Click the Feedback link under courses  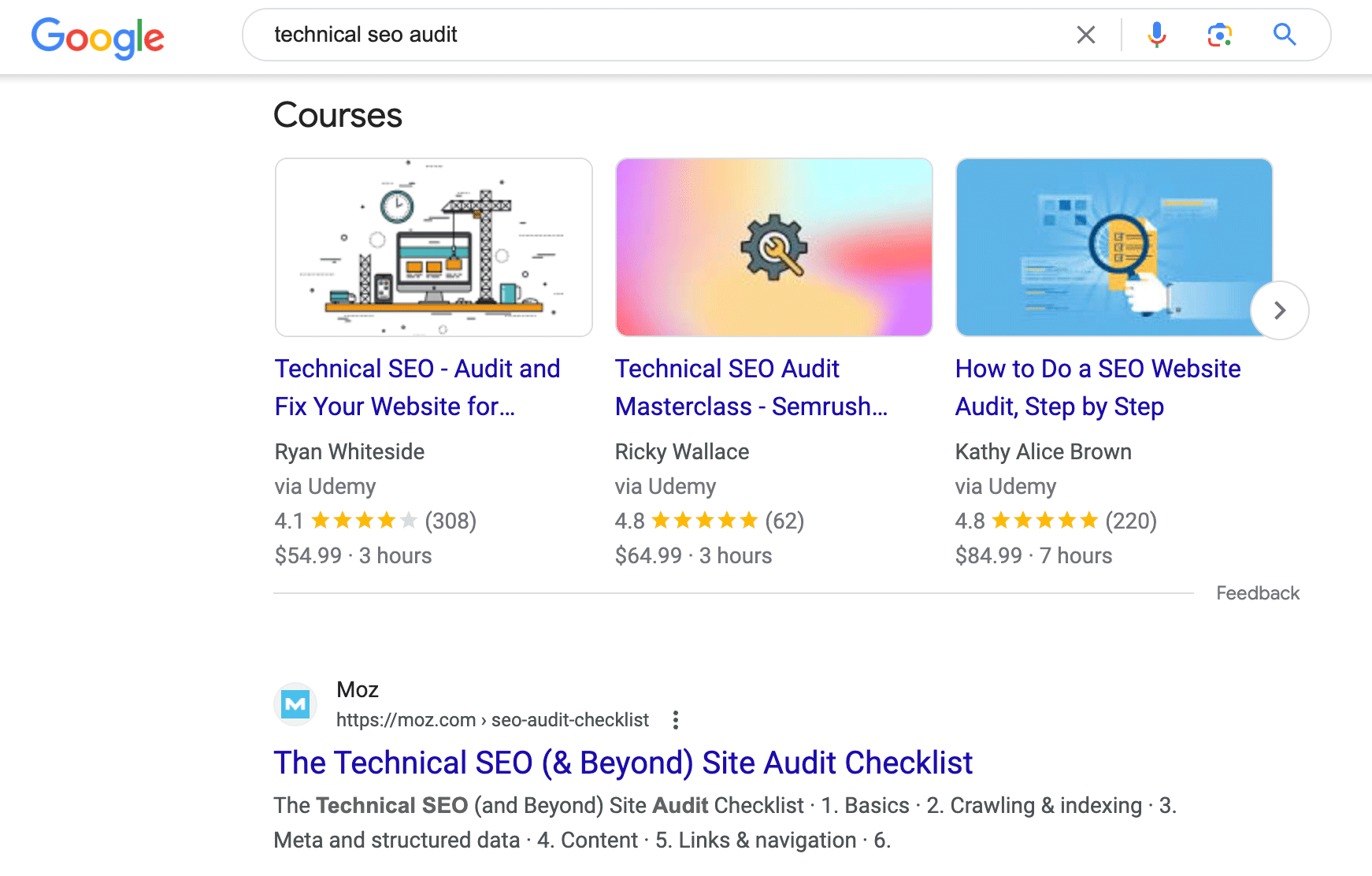[x=1257, y=593]
